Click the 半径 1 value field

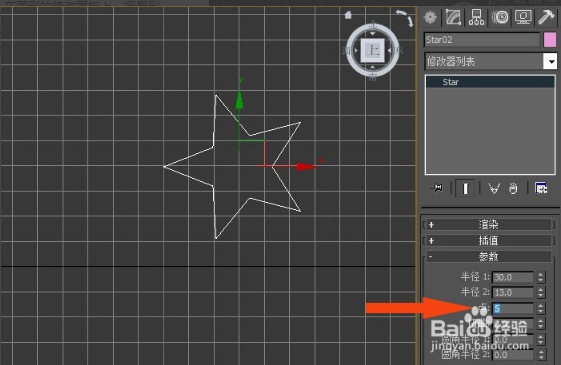click(513, 277)
